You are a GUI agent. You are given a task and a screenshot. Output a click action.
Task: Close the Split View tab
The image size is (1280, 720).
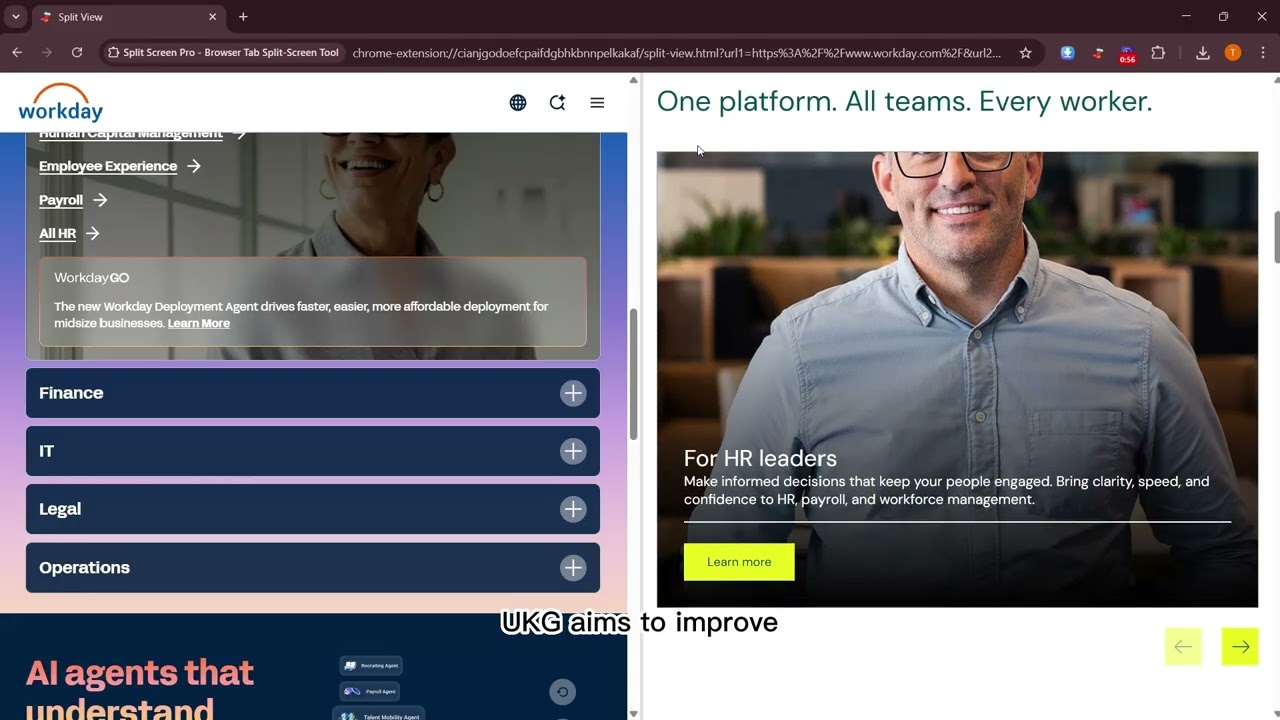tap(212, 17)
